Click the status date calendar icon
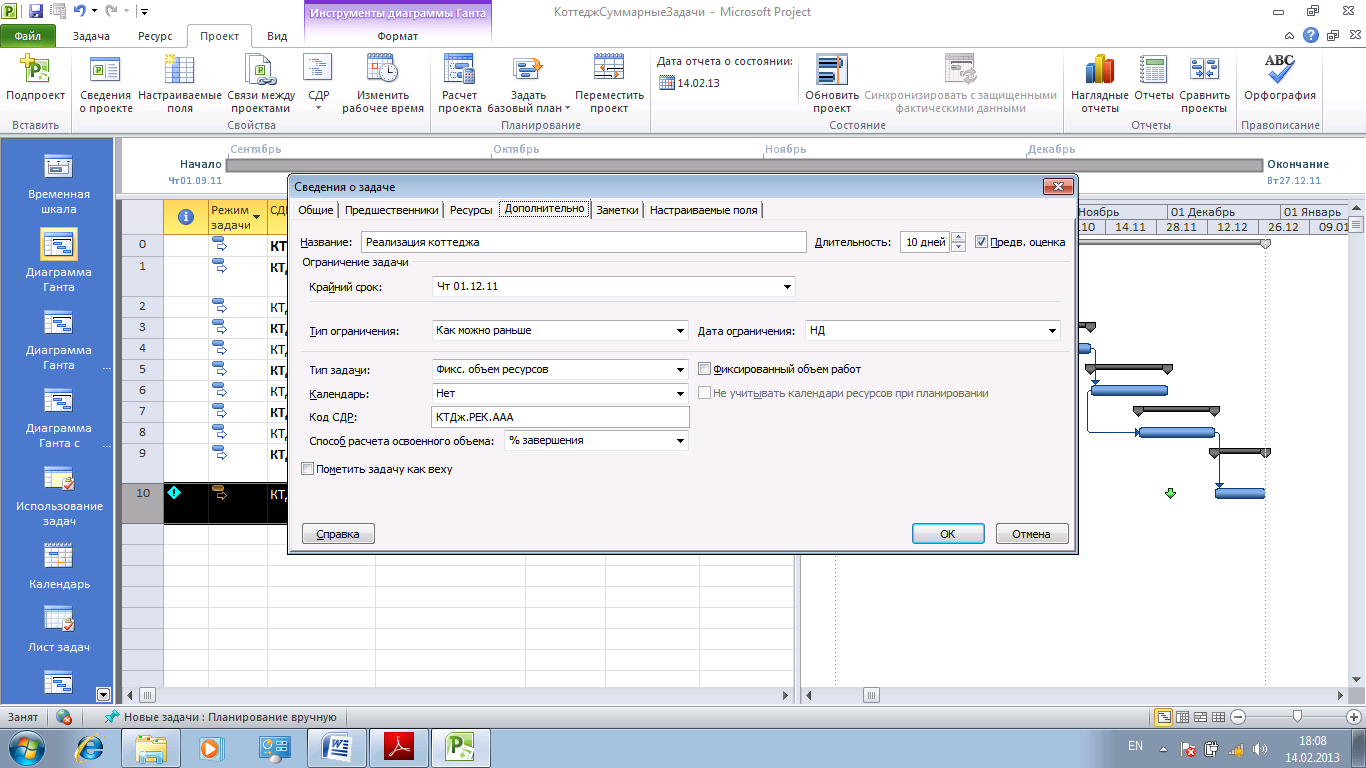The height and width of the screenshot is (768, 1366). pyautogui.click(x=667, y=83)
